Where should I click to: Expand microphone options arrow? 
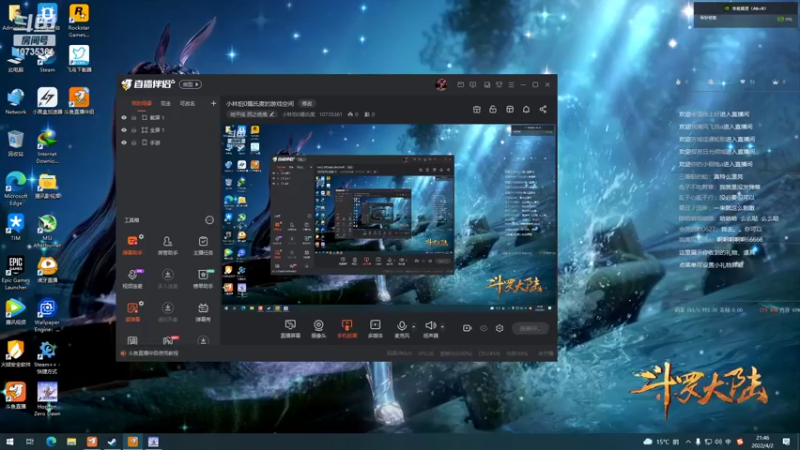tap(413, 327)
